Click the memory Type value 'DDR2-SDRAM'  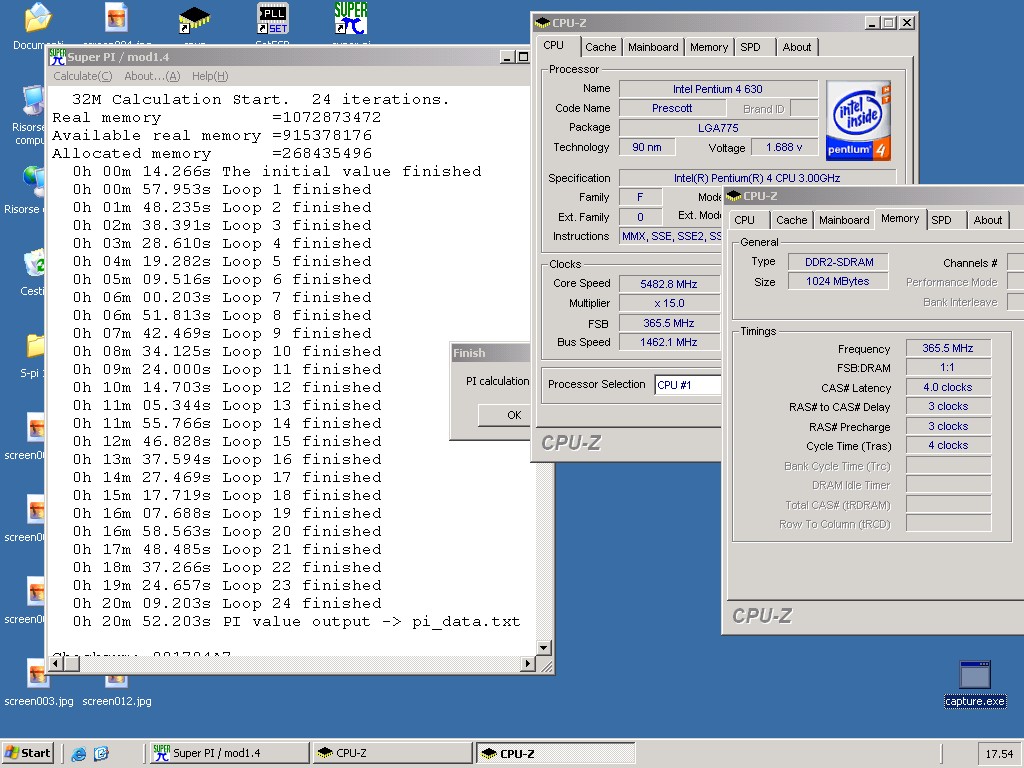click(839, 262)
